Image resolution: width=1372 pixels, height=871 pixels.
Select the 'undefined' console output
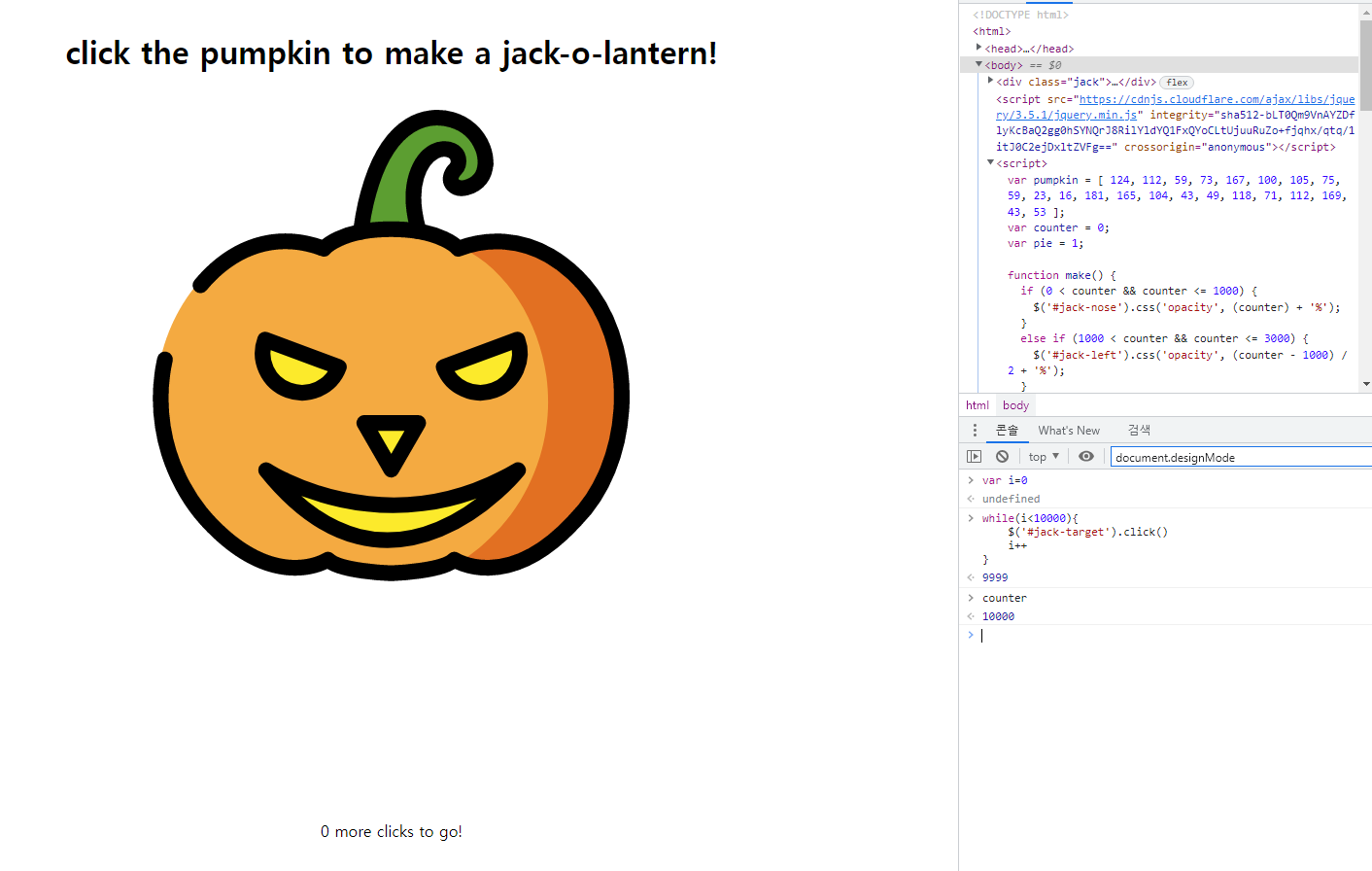pyautogui.click(x=1011, y=499)
